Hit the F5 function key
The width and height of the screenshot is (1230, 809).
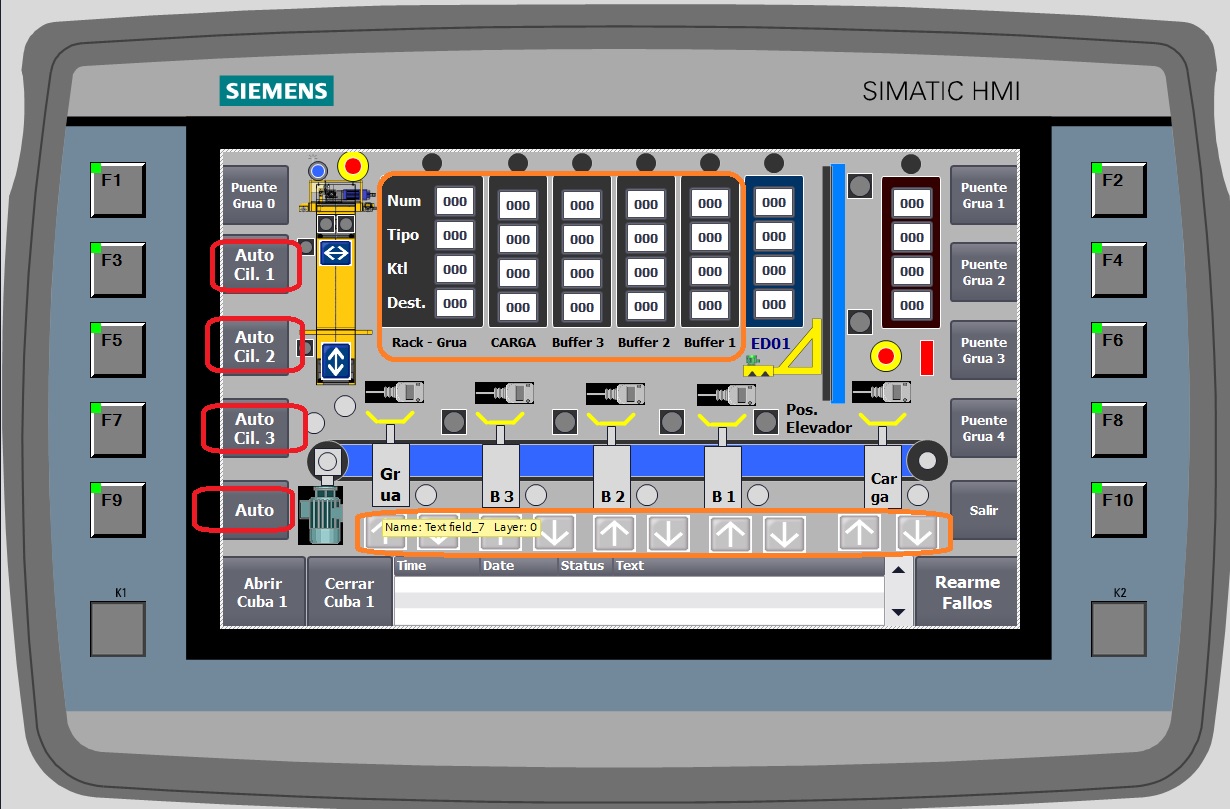pyautogui.click(x=117, y=349)
